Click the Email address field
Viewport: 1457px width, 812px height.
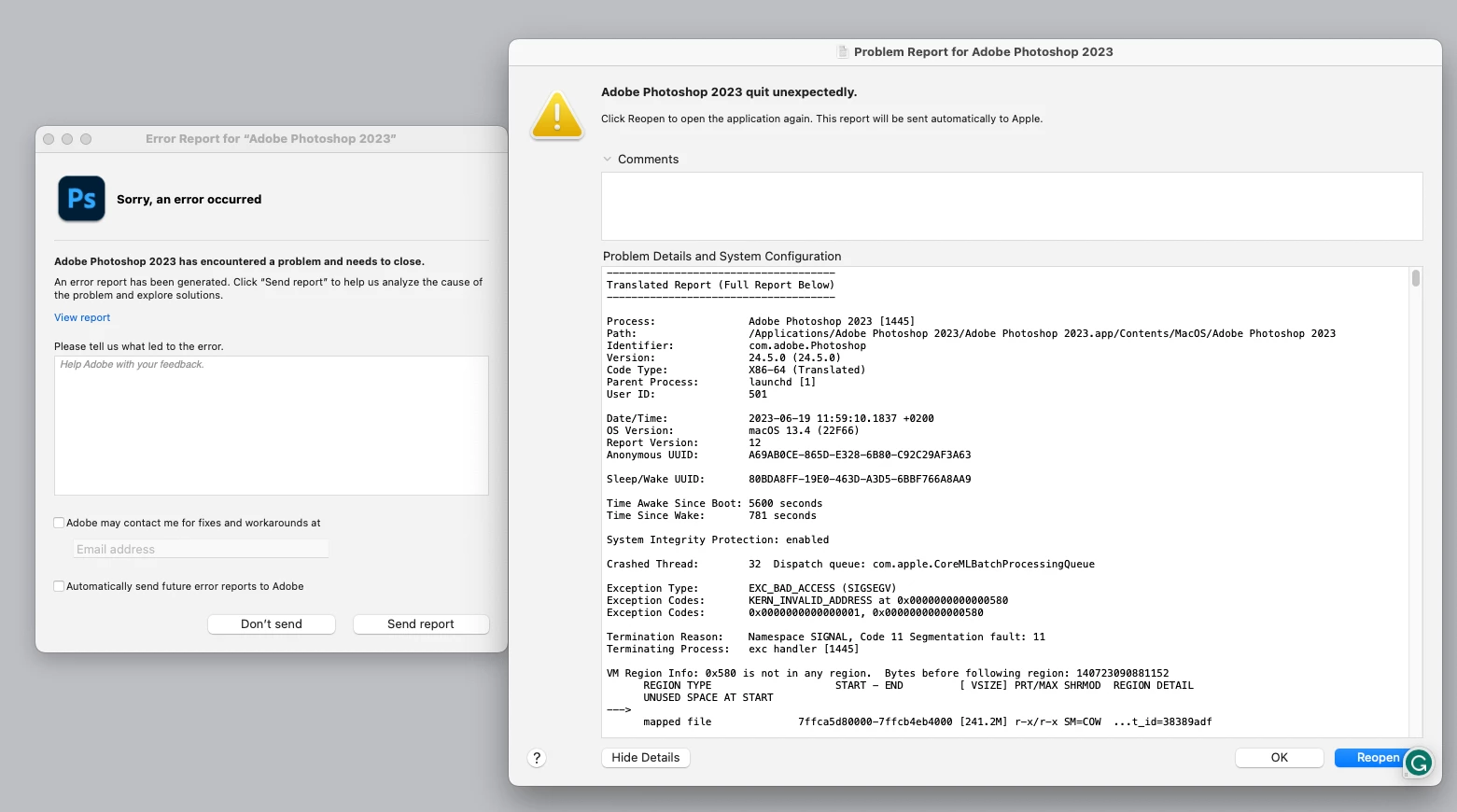coord(201,550)
